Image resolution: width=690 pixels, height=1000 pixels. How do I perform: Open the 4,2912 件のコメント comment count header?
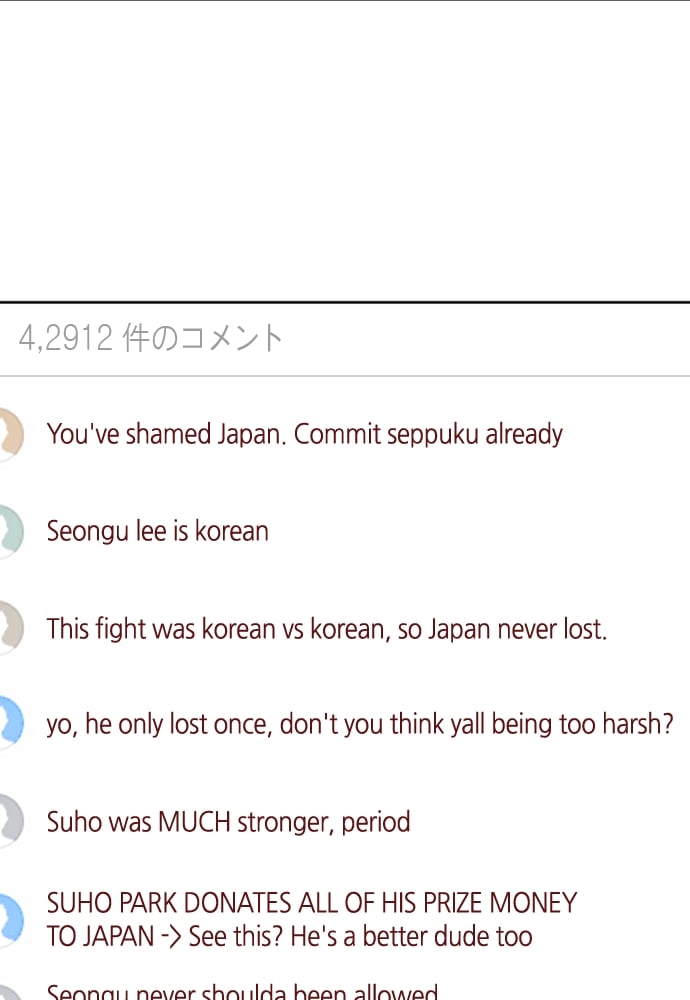tap(150, 338)
